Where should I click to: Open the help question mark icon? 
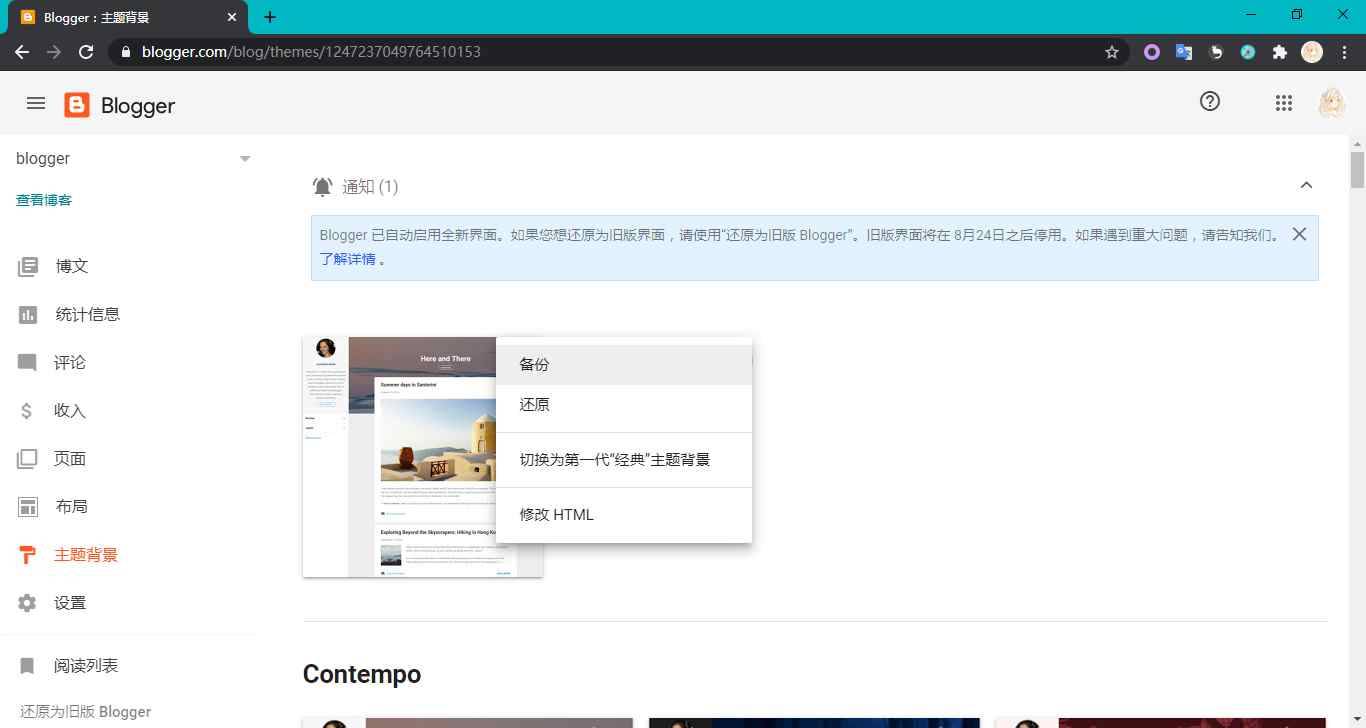click(1210, 101)
